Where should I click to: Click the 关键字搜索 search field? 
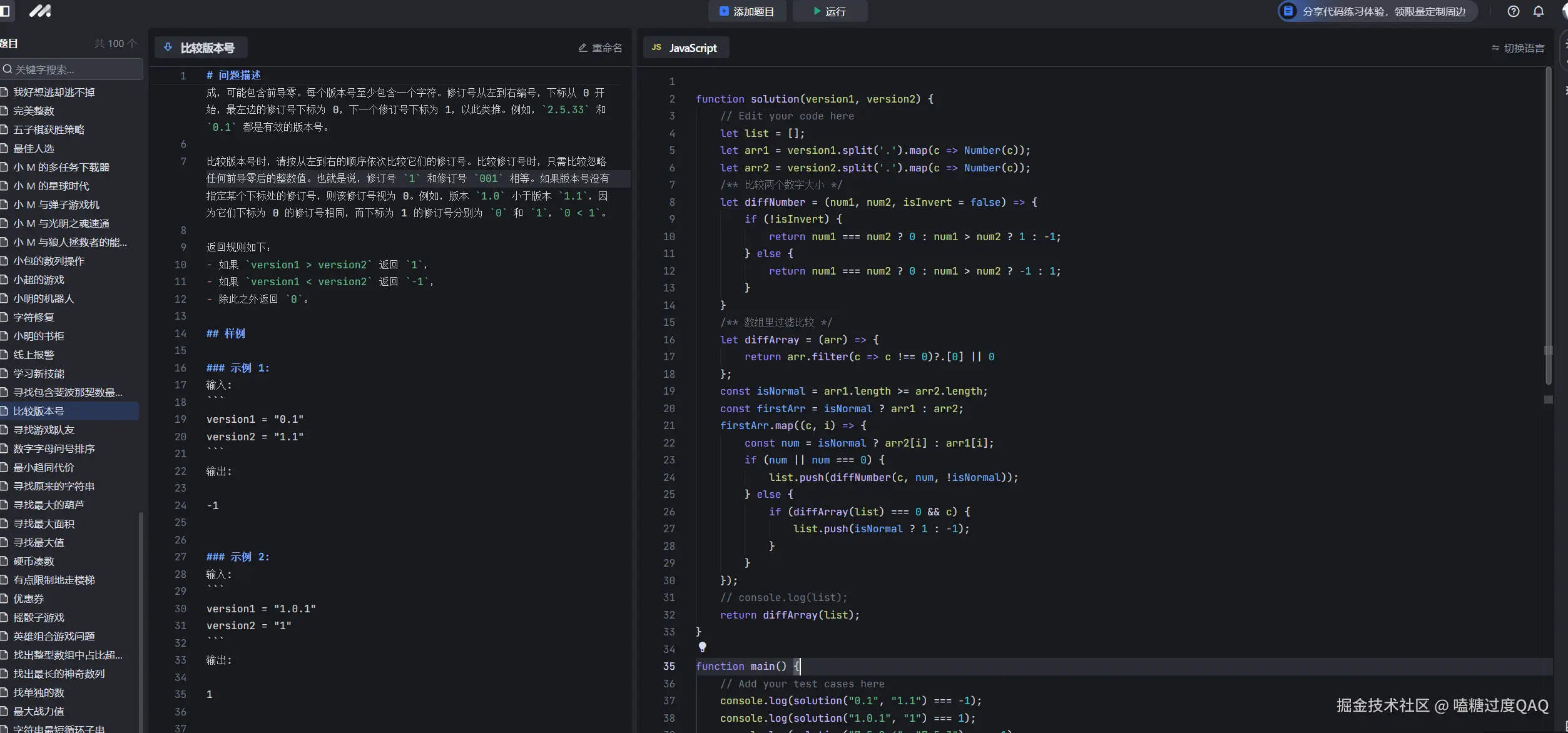point(74,69)
